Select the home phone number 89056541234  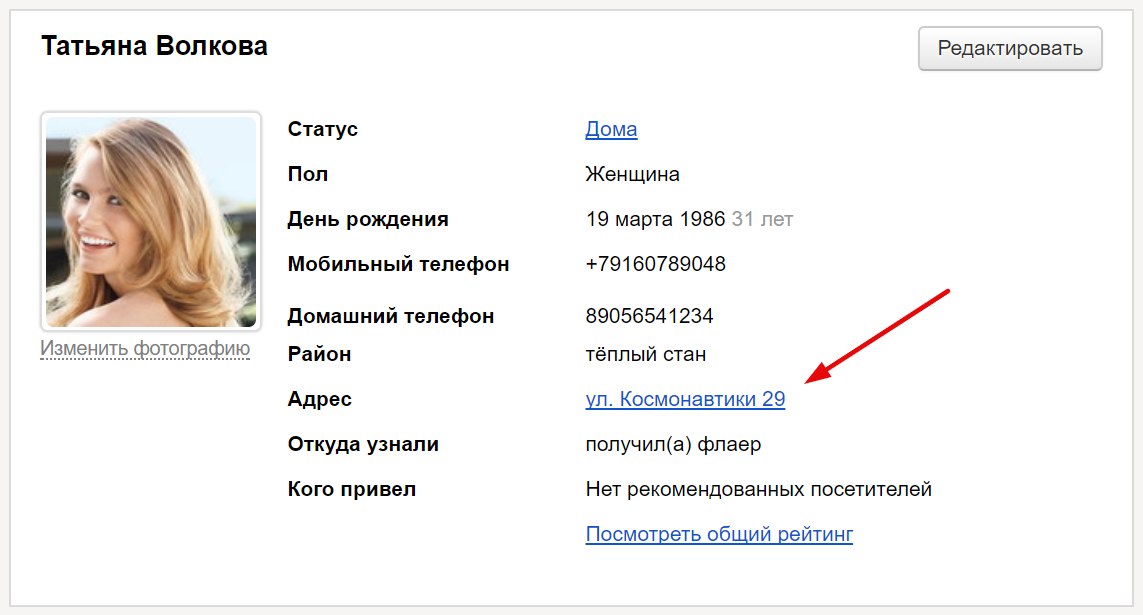point(649,316)
